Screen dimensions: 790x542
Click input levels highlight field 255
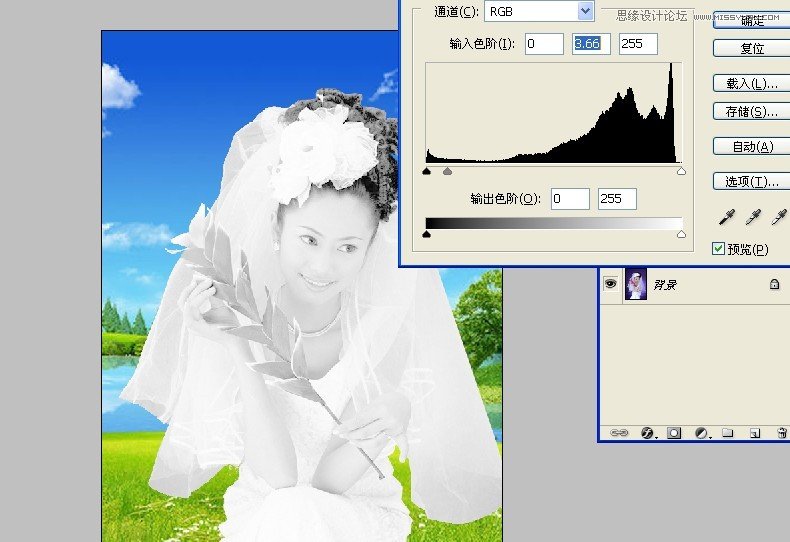[638, 44]
